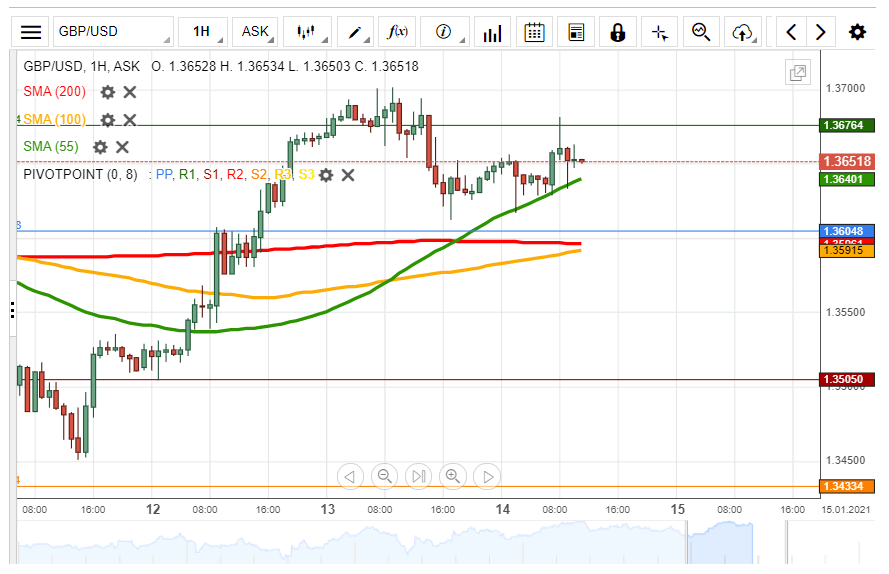This screenshot has width=889, height=574.
Task: Click the SMA (100) label
Action: (54, 119)
